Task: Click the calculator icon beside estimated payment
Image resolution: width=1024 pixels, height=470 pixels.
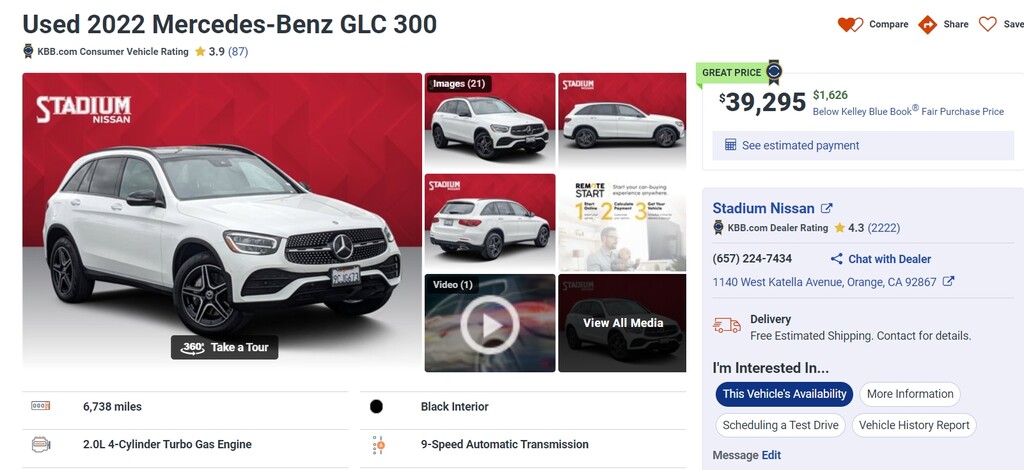Action: point(731,145)
